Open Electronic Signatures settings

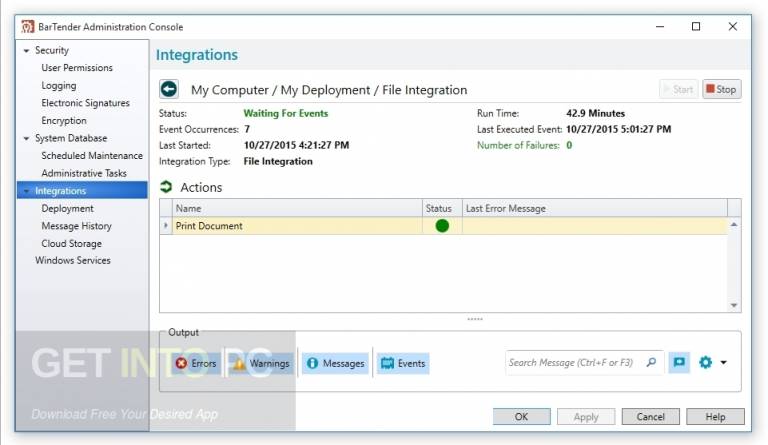point(86,103)
